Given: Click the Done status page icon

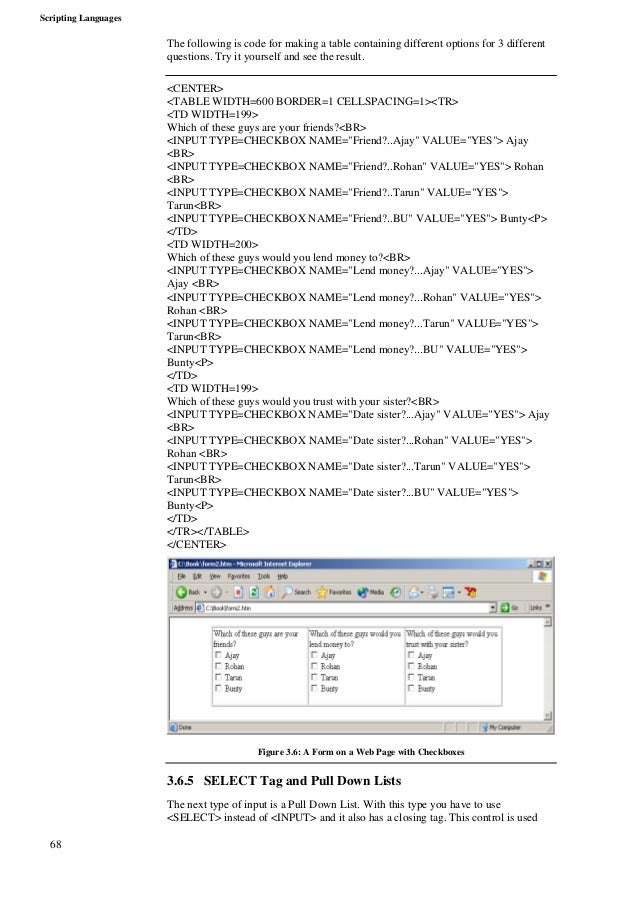Looking at the screenshot, I should pos(173,727).
